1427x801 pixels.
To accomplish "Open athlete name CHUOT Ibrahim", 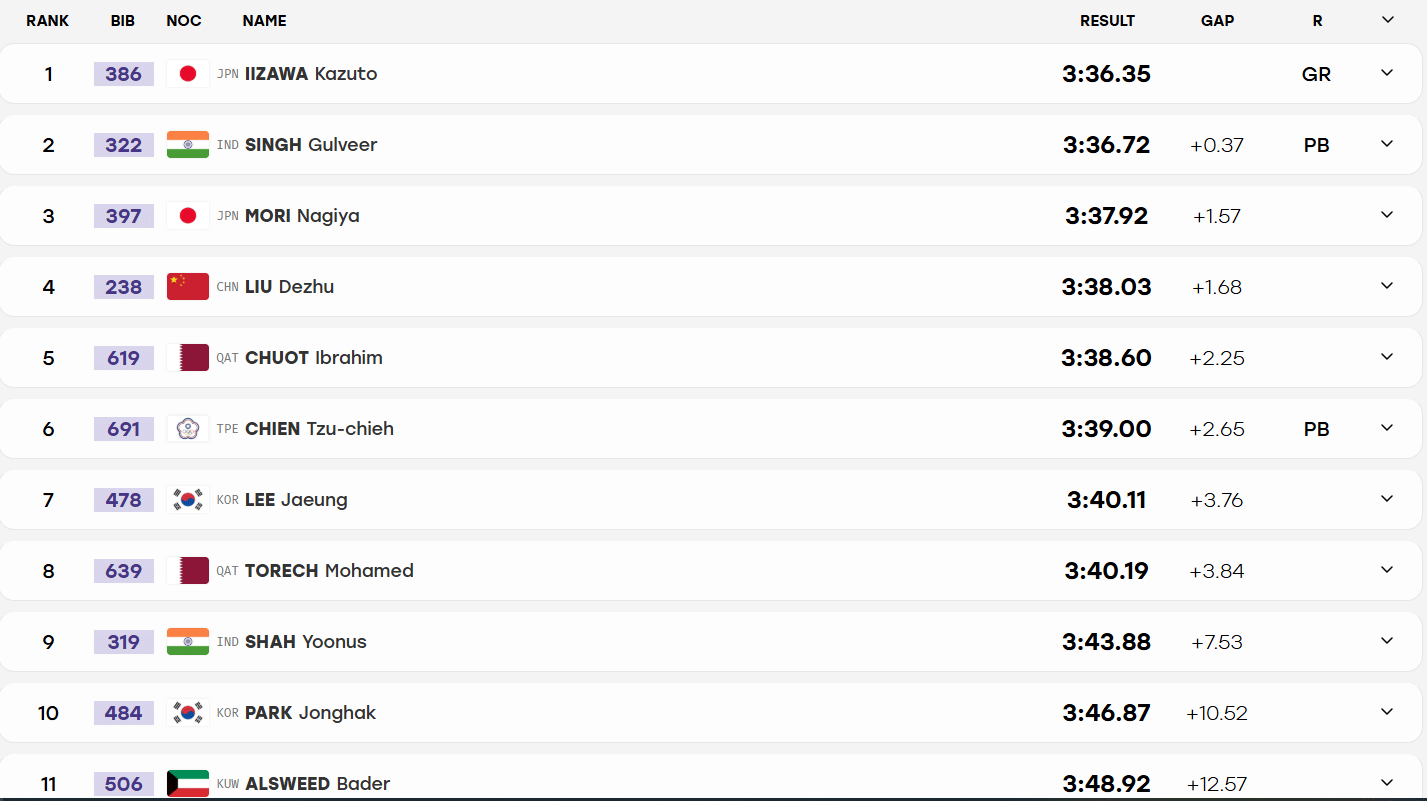I will (x=314, y=358).
